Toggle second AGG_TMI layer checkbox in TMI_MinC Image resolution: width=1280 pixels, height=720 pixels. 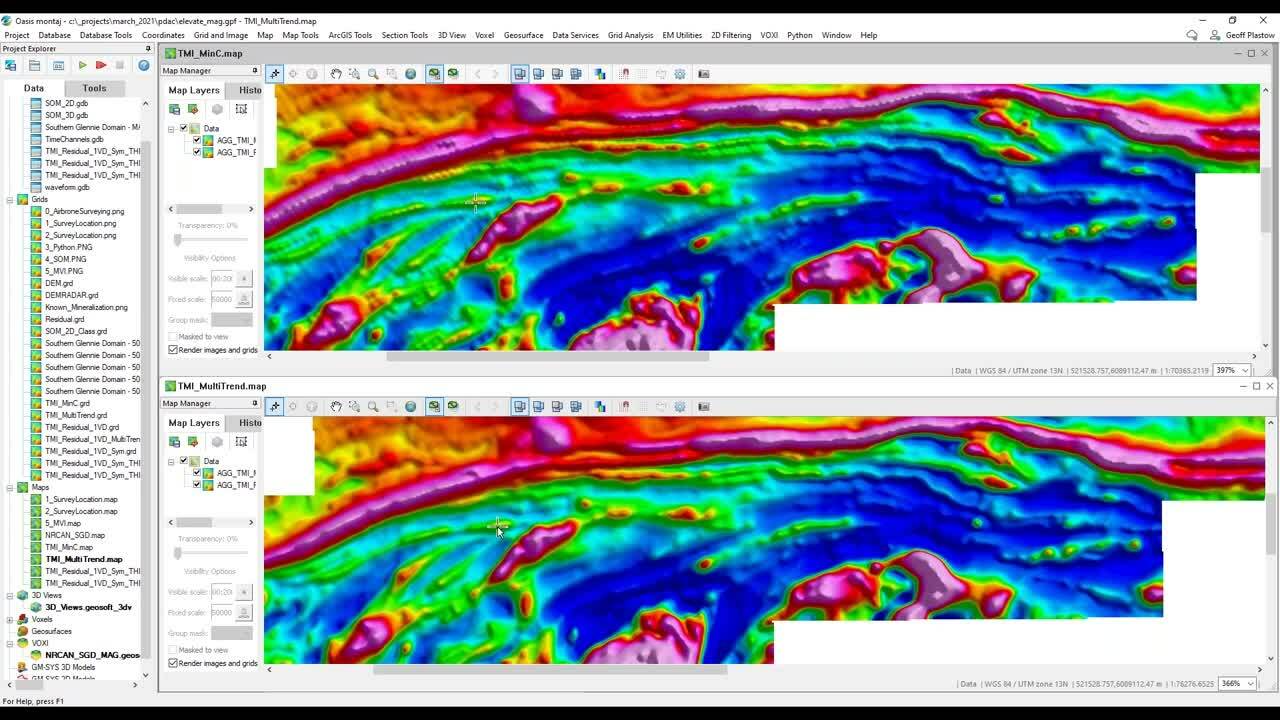[197, 152]
